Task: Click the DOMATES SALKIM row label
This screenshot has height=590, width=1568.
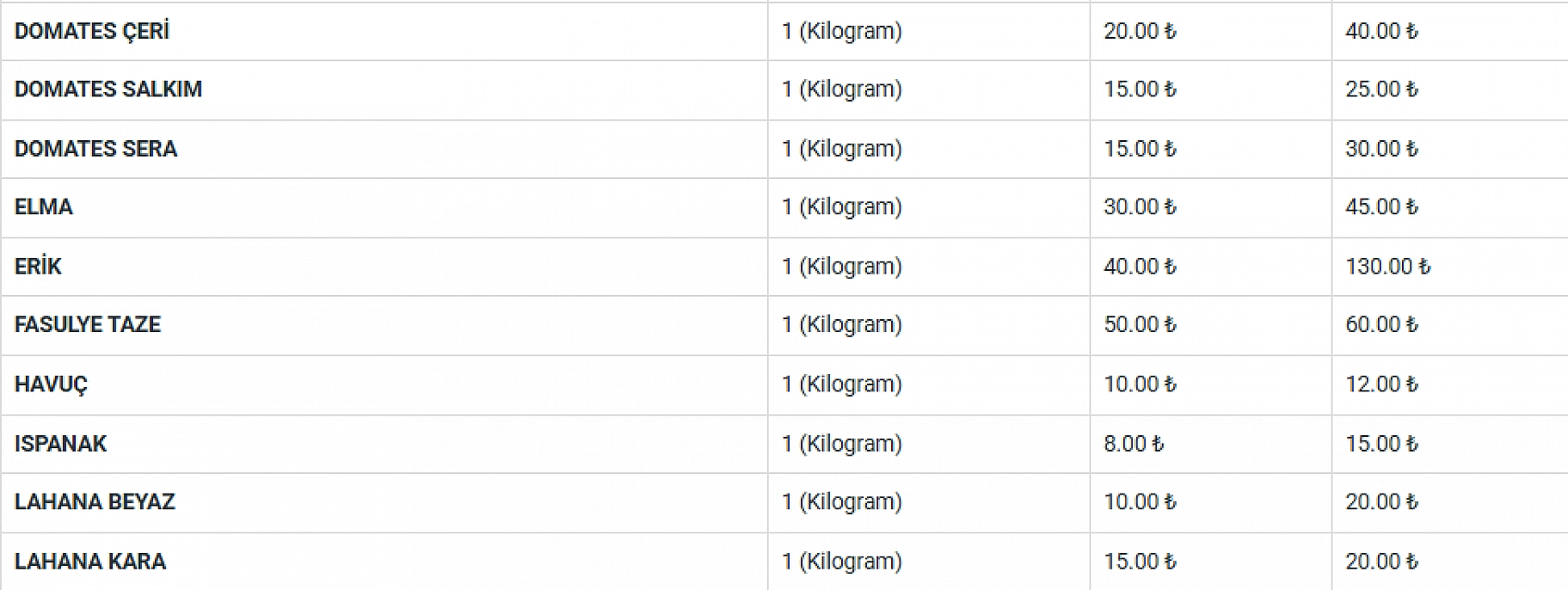Action: pos(108,89)
